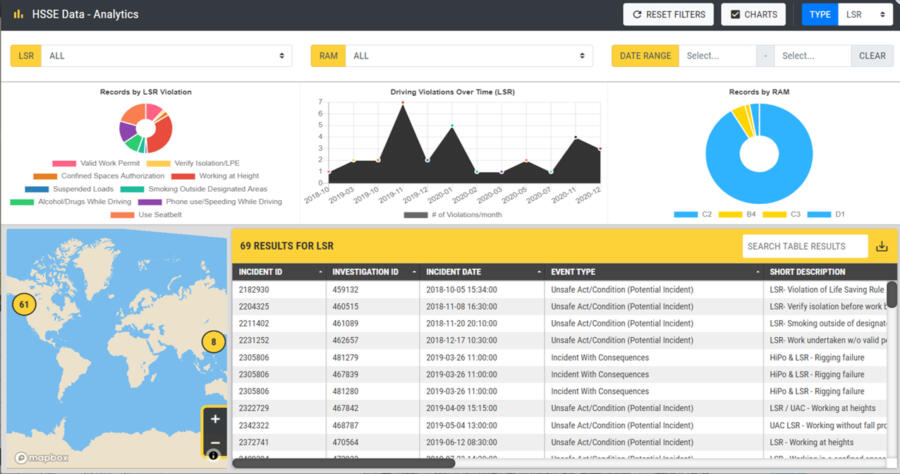Viewport: 900px width, 474px height.
Task: Open the RAM filter dropdown
Action: click(468, 56)
